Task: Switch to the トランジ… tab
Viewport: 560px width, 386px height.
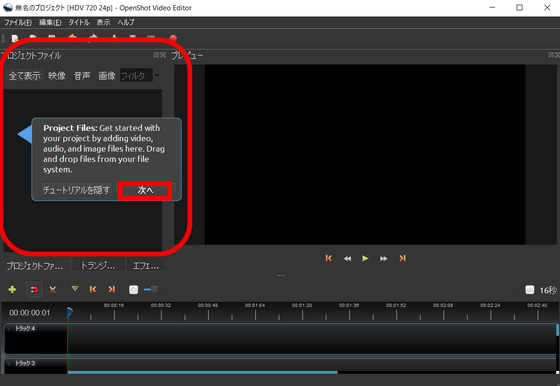Action: tap(98, 266)
